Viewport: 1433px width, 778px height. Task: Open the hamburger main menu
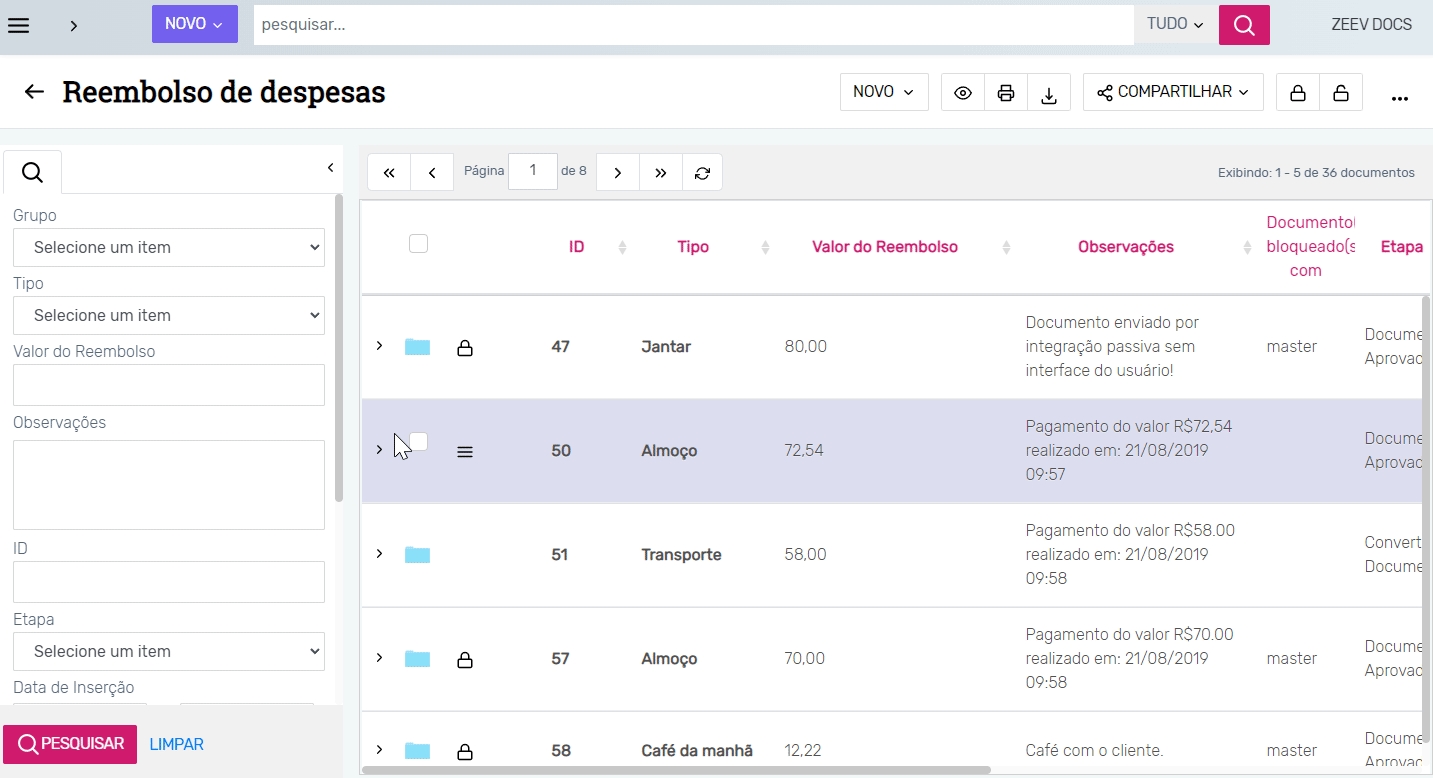click(x=18, y=25)
